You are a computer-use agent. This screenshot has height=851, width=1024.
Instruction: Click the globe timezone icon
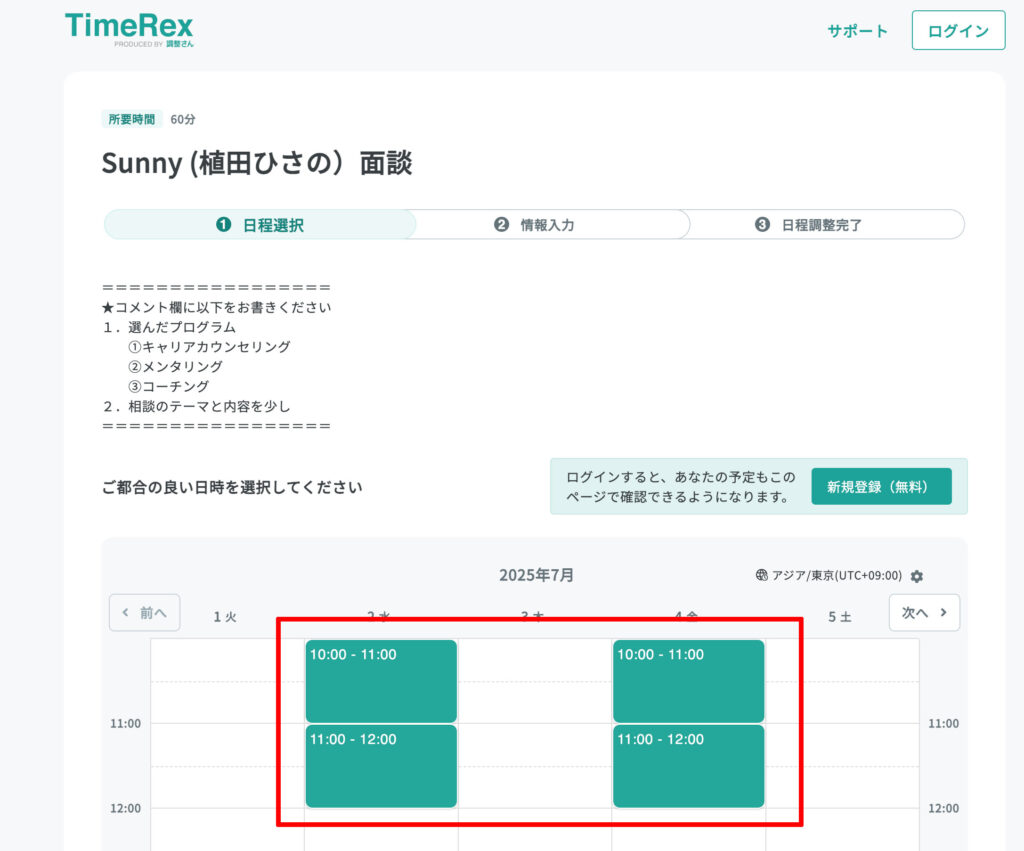click(x=762, y=576)
